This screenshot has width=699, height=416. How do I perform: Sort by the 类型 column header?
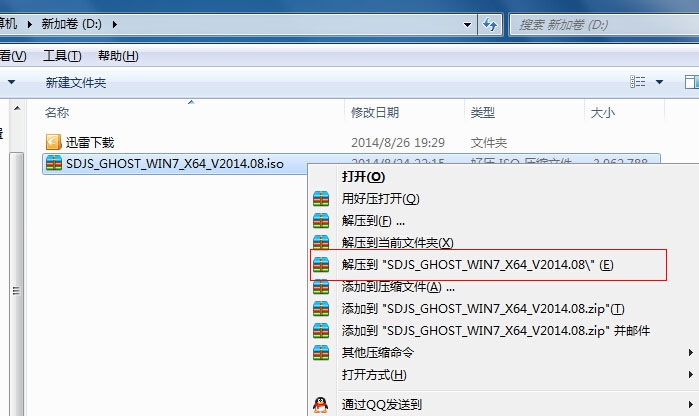click(483, 112)
